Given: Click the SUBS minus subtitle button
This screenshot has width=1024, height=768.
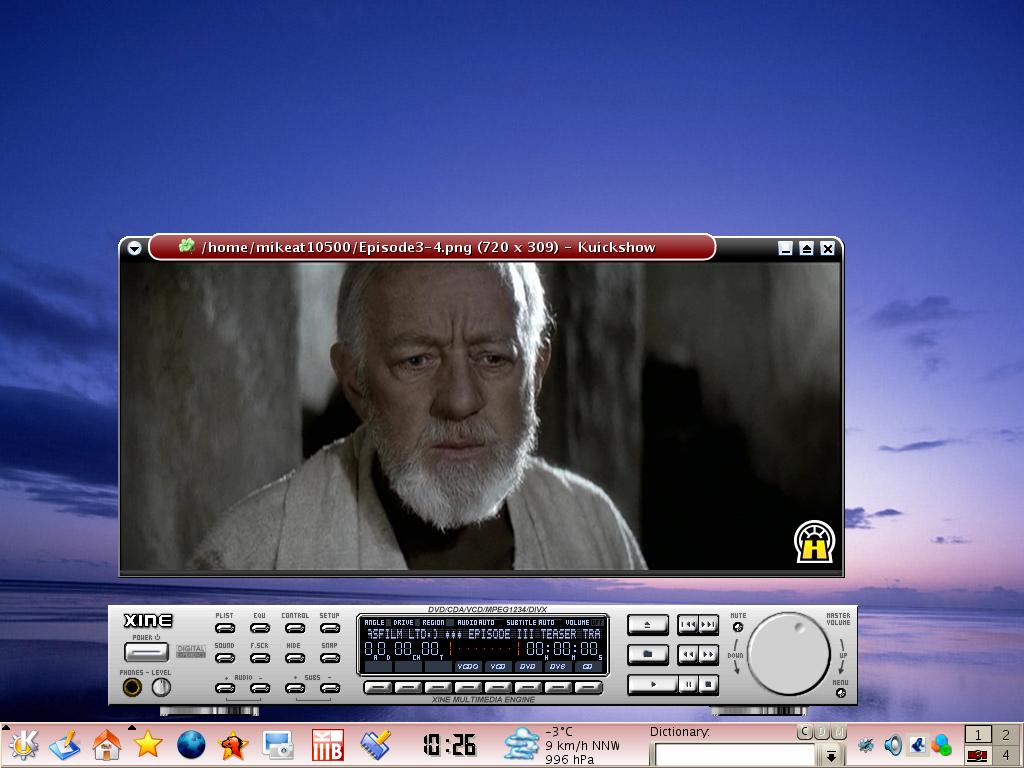Looking at the screenshot, I should coord(330,688).
